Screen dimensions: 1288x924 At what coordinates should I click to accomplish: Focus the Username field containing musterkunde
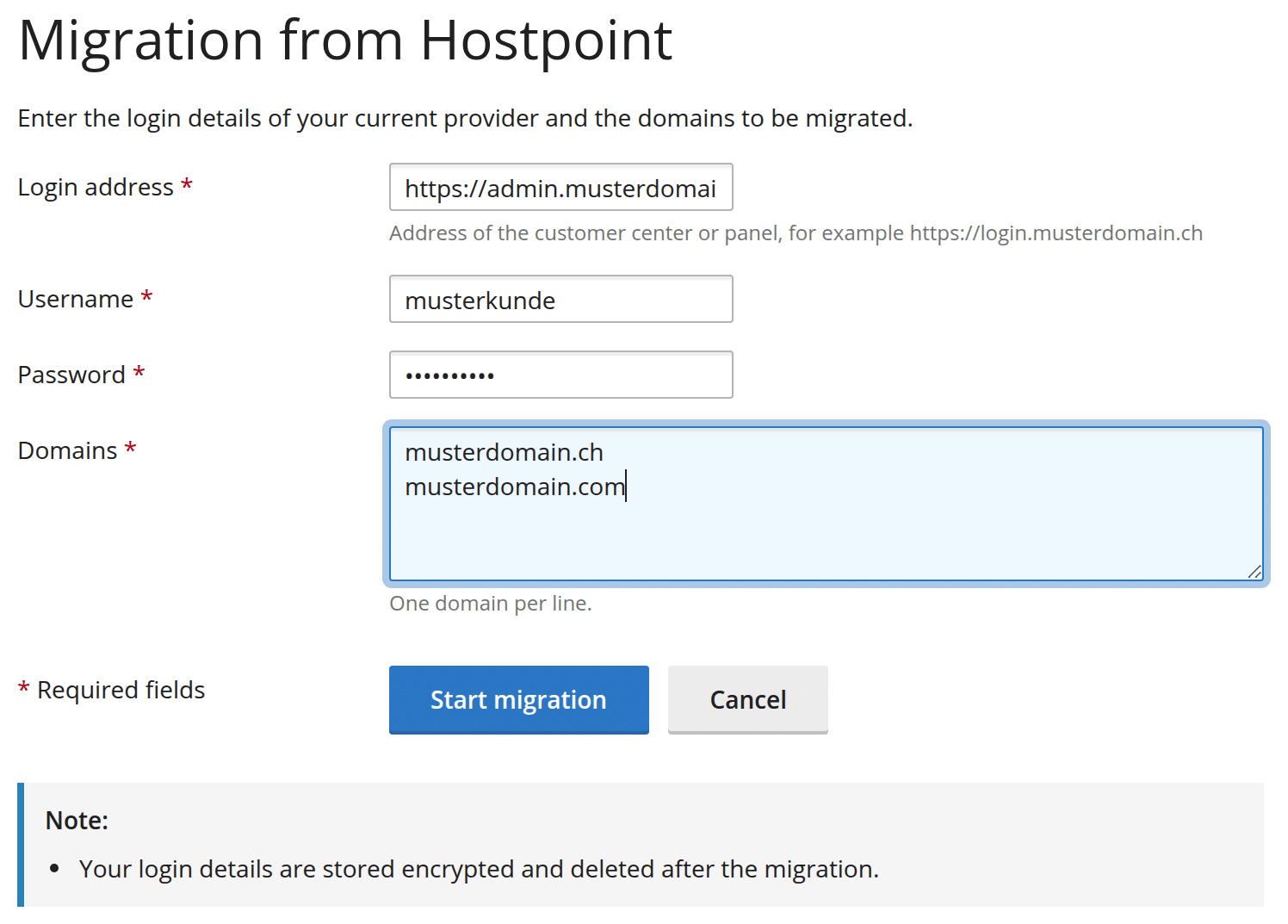coord(560,299)
